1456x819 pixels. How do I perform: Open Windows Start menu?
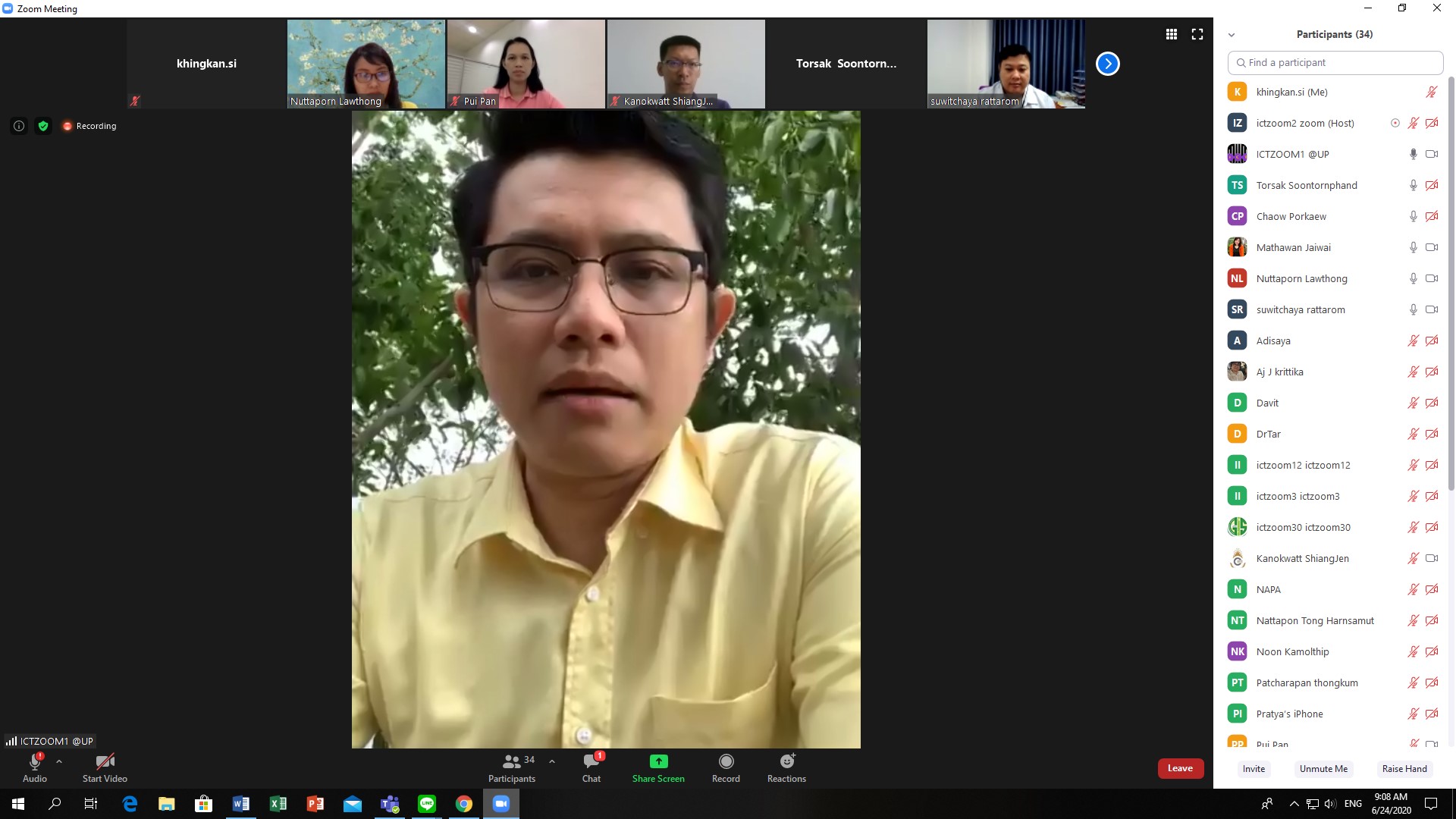tap(18, 804)
